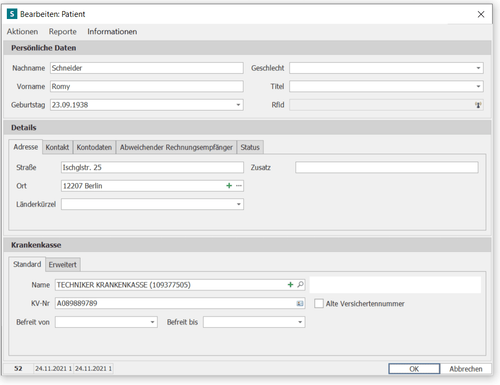Click the white info box beside Krankenkasse Name
This screenshot has width=500, height=385.
point(395,285)
